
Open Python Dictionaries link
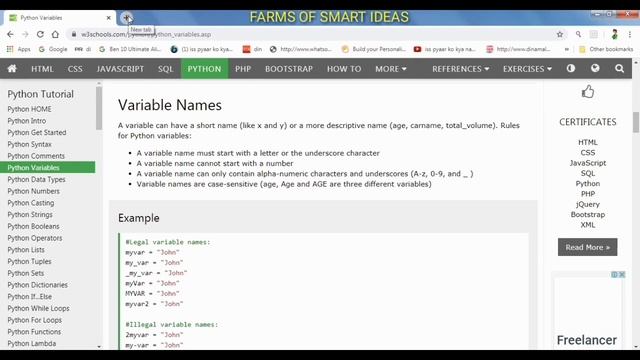click(38, 285)
